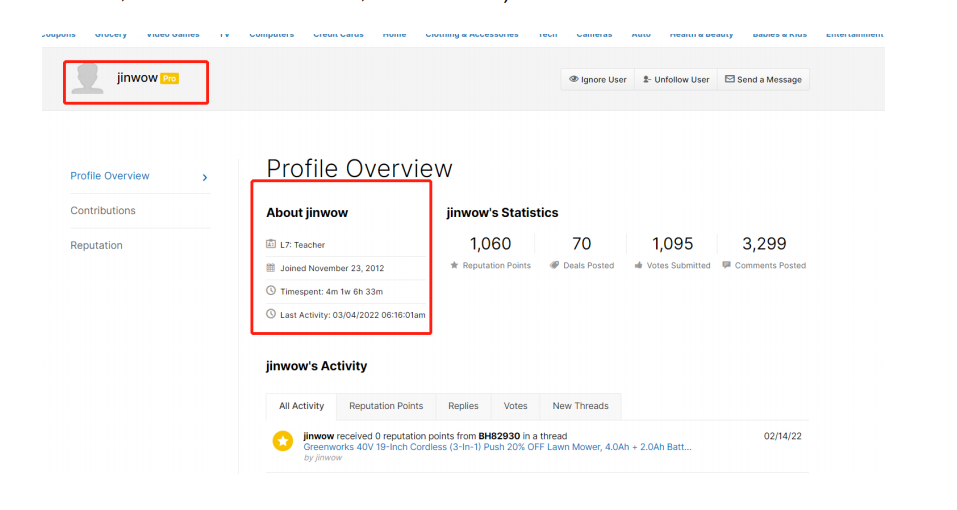The width and height of the screenshot is (957, 510).
Task: Click the tag icon beside Deals Posted
Action: click(x=554, y=265)
